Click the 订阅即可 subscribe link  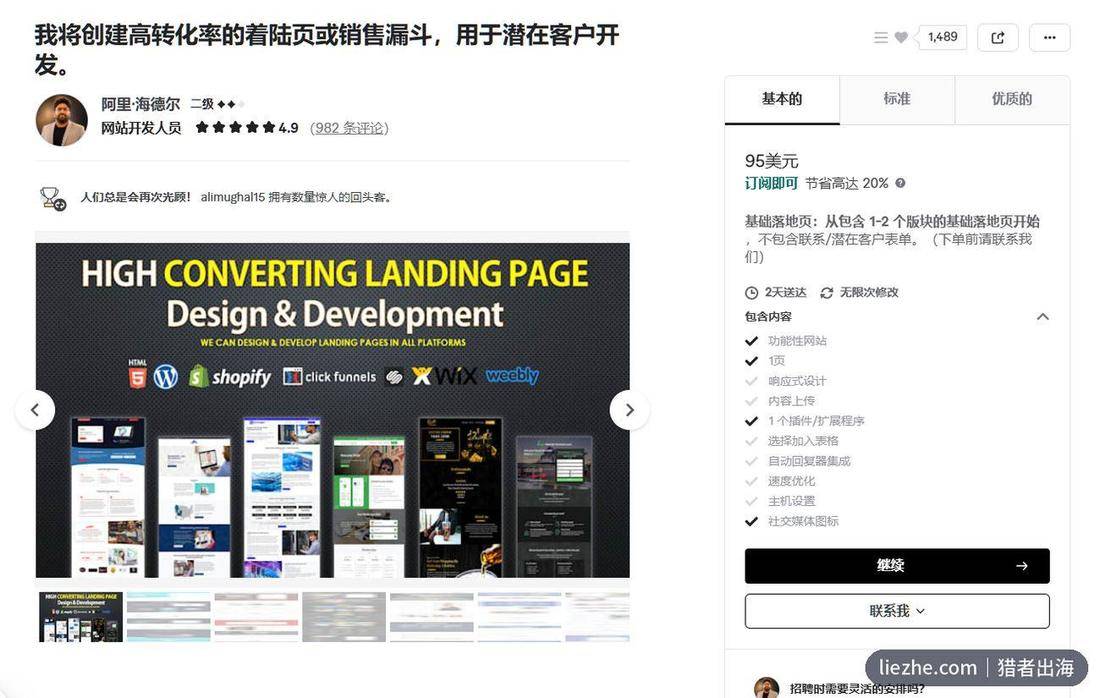pos(771,183)
